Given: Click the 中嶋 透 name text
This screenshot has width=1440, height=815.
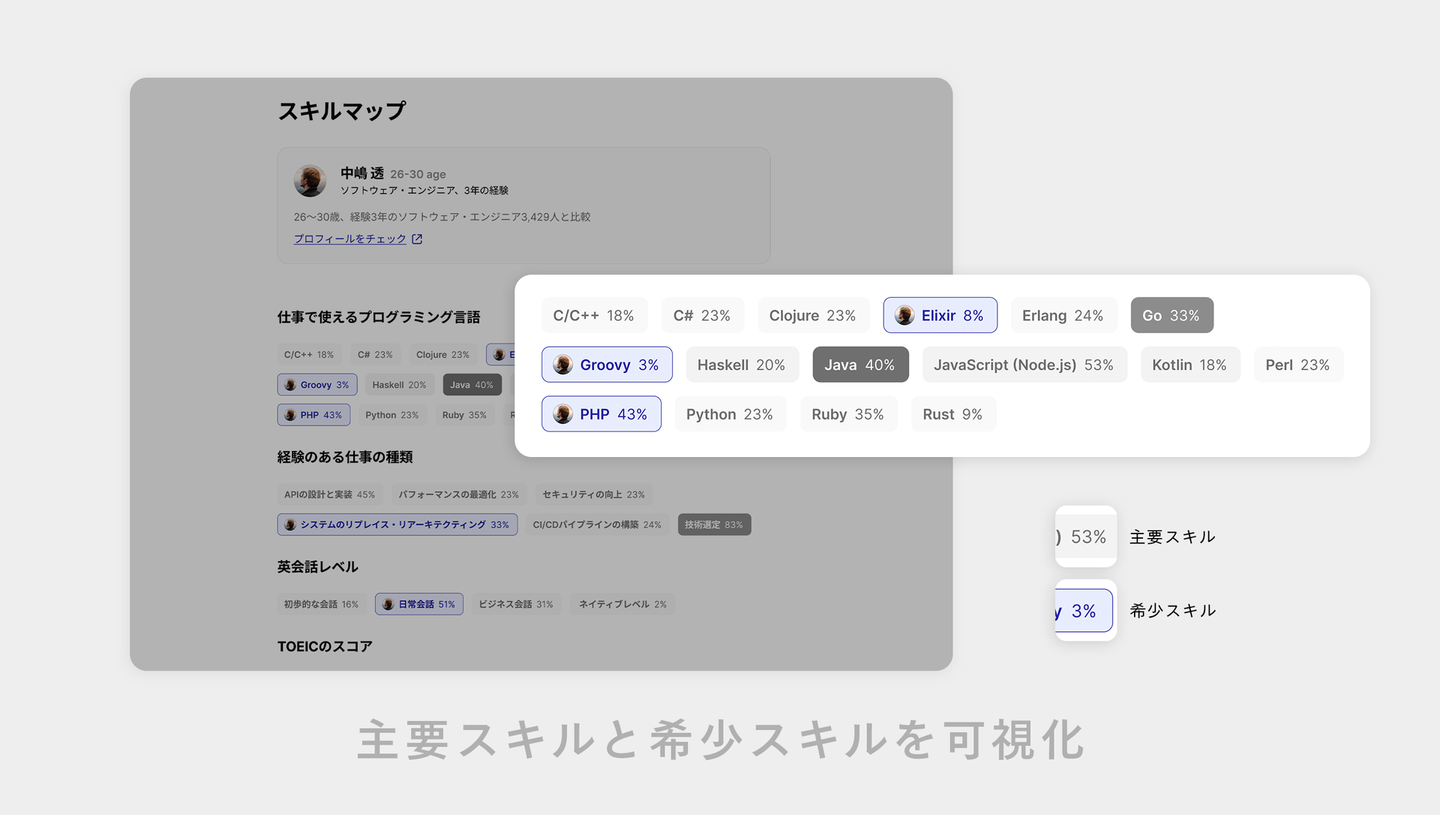Looking at the screenshot, I should click(x=362, y=173).
